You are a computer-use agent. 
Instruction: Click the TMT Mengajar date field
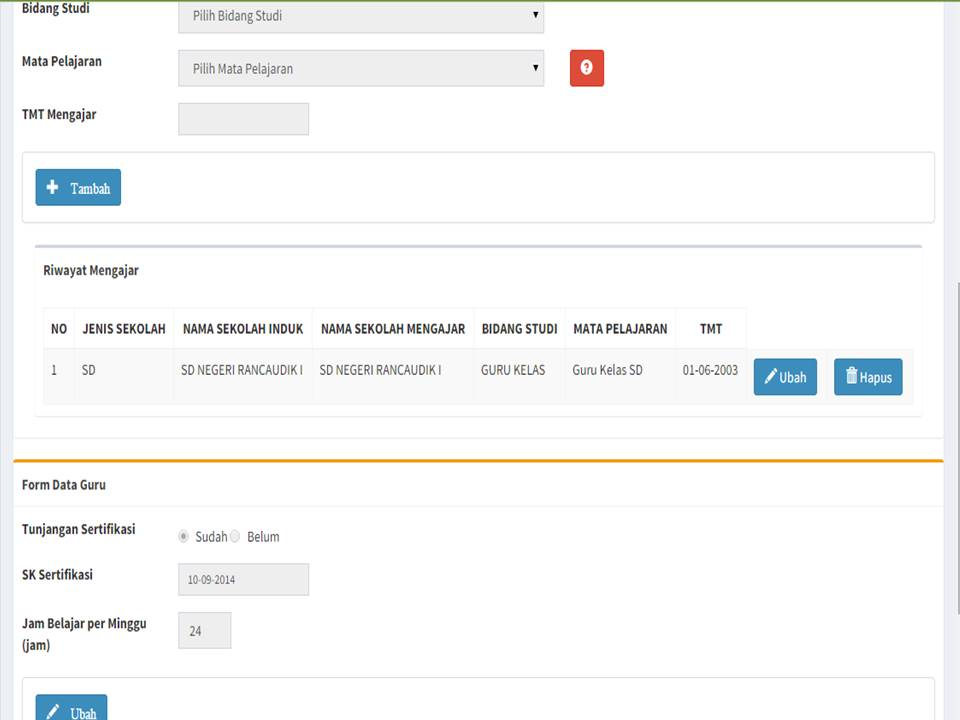243,119
